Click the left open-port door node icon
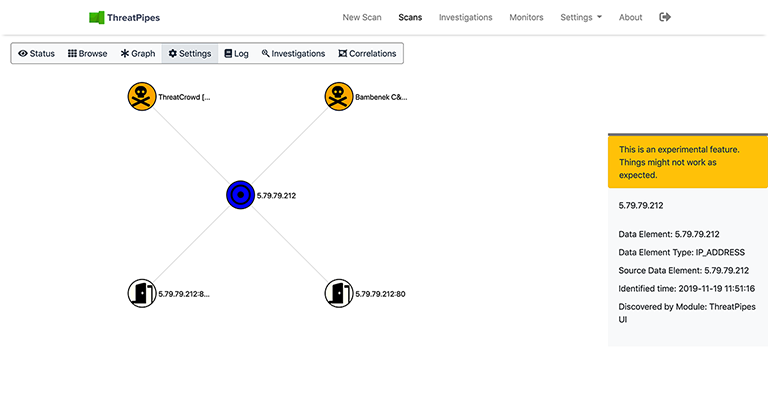This screenshot has height=403, width=768. 142,293
